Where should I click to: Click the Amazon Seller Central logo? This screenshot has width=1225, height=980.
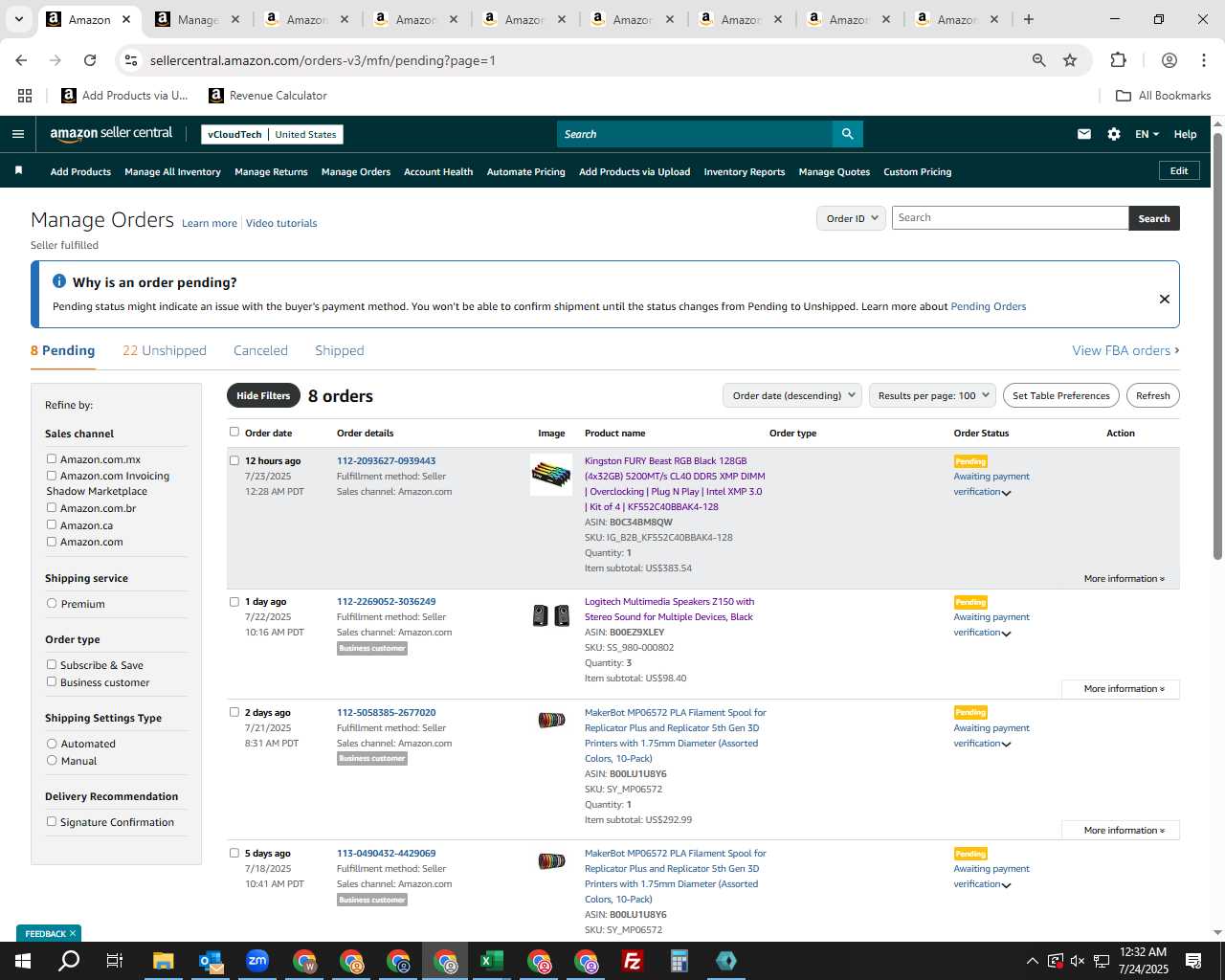[x=111, y=134]
